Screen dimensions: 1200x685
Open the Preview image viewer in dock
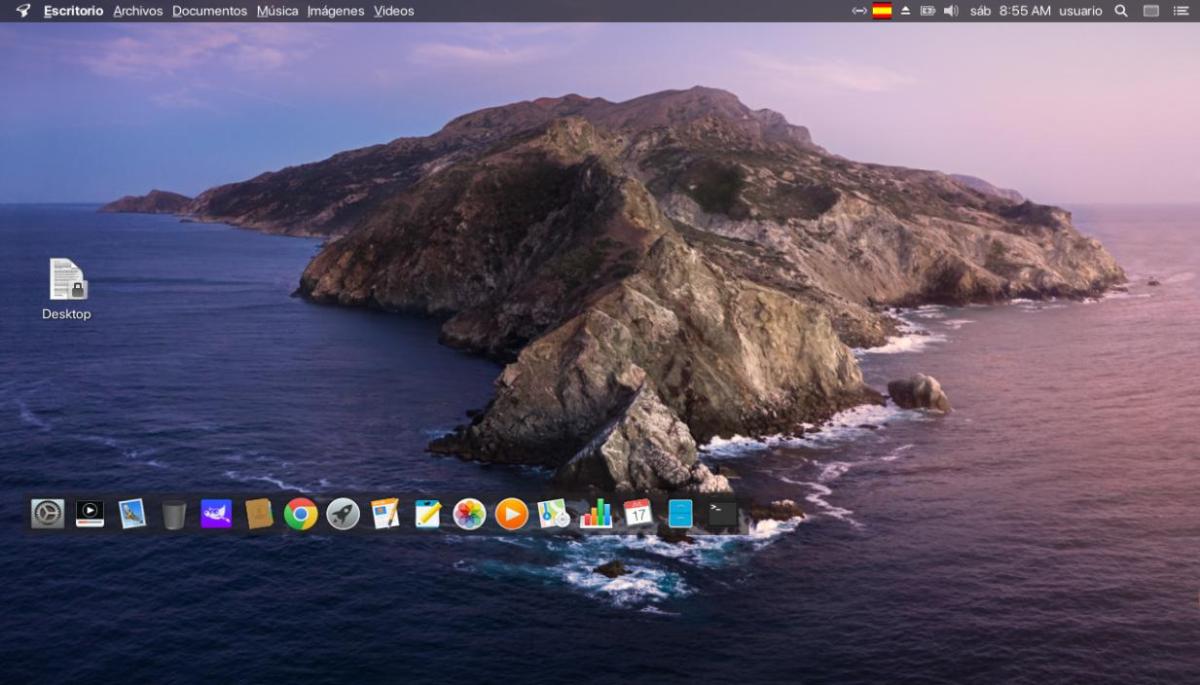[x=132, y=514]
